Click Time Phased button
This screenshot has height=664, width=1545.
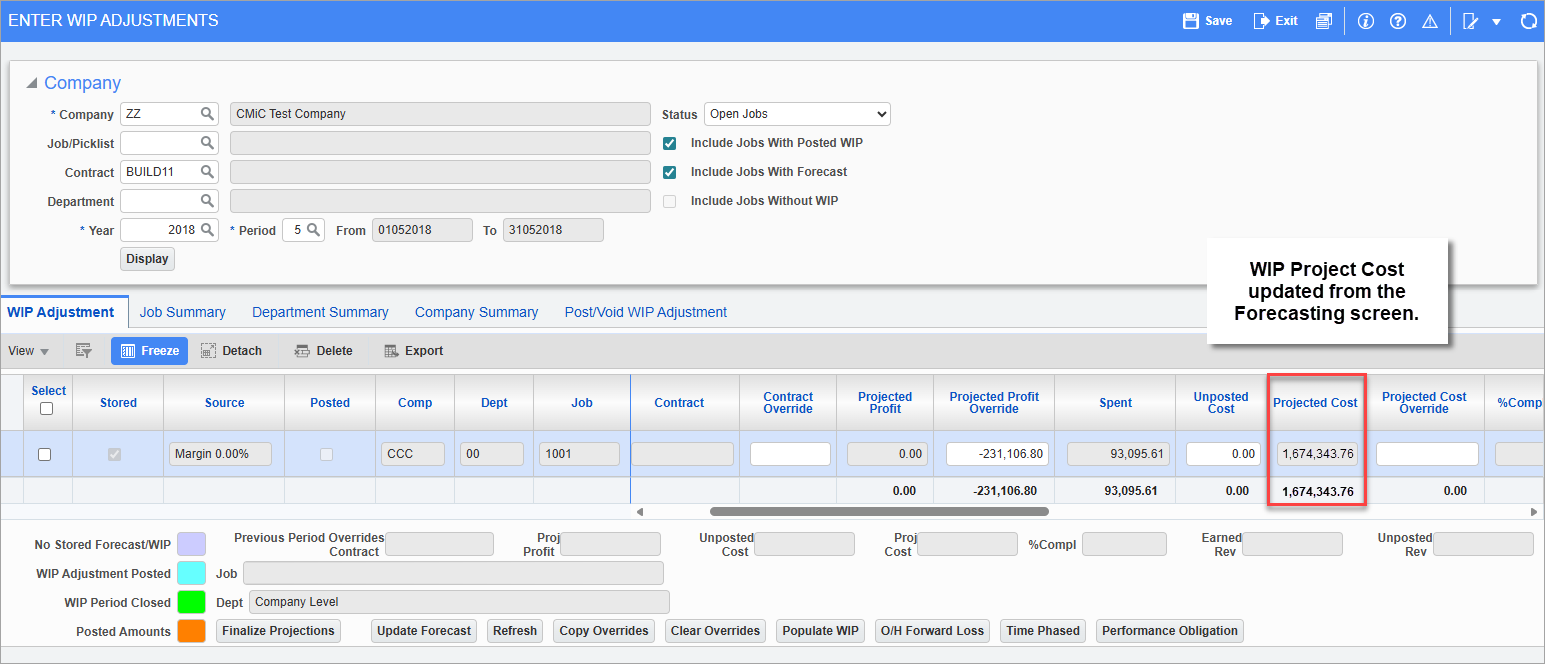click(1043, 631)
